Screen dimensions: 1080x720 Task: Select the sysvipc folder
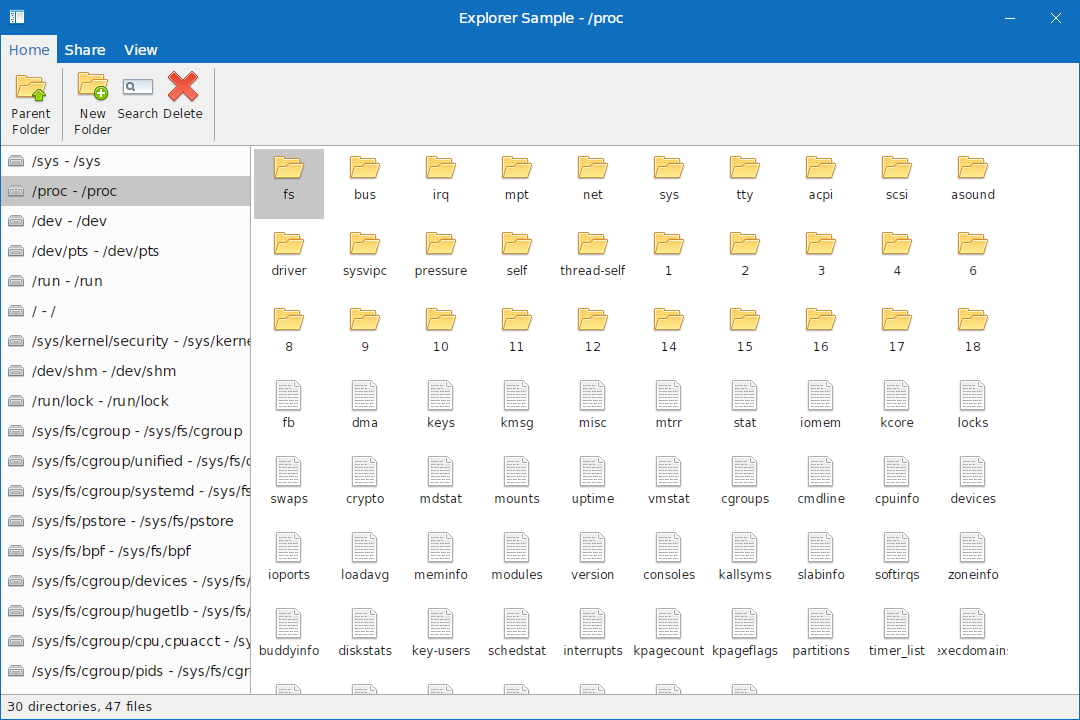(365, 259)
